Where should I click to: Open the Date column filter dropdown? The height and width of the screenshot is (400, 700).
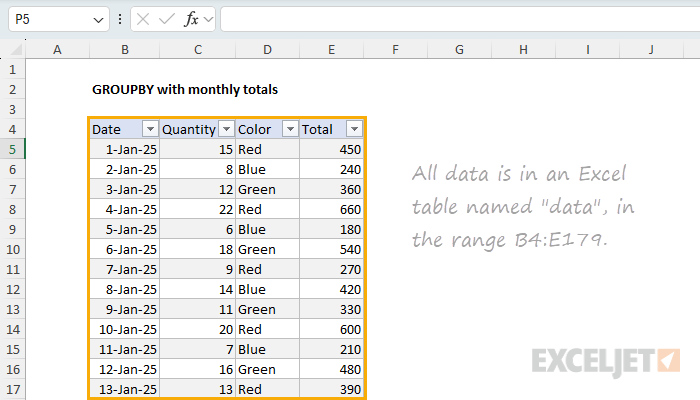pos(150,129)
